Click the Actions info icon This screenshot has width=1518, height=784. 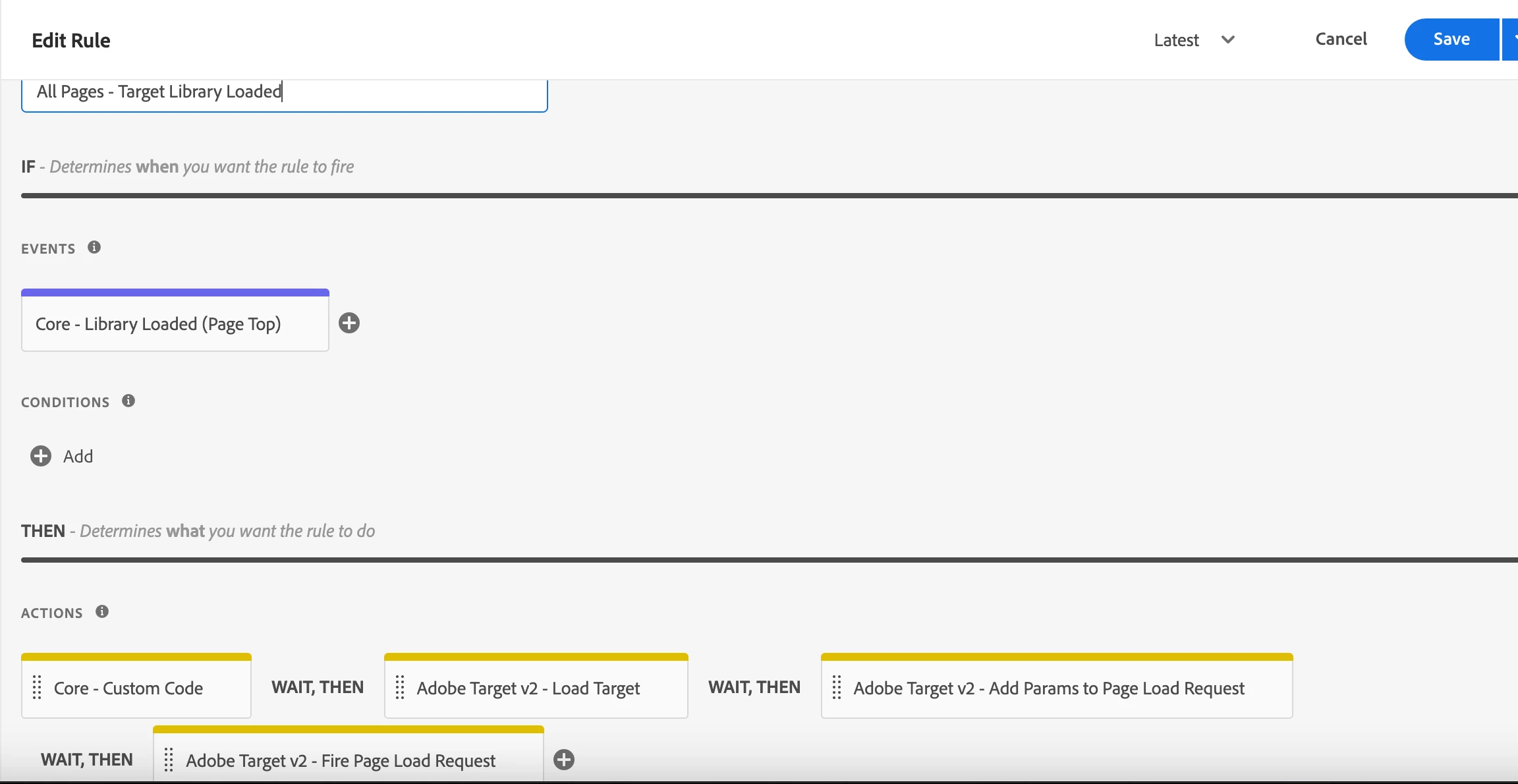pos(102,611)
